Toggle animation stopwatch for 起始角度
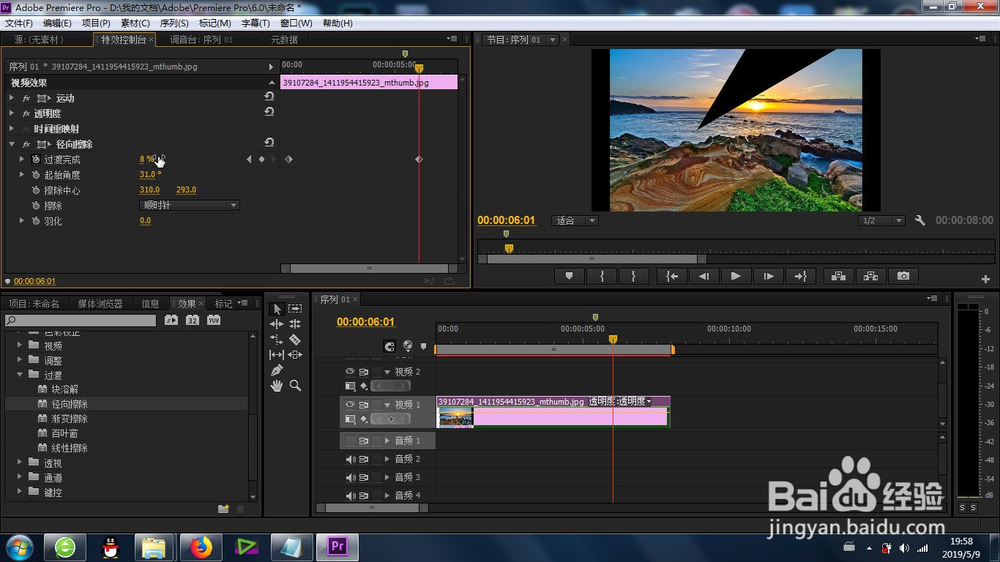The height and width of the screenshot is (562, 1000). (36, 175)
